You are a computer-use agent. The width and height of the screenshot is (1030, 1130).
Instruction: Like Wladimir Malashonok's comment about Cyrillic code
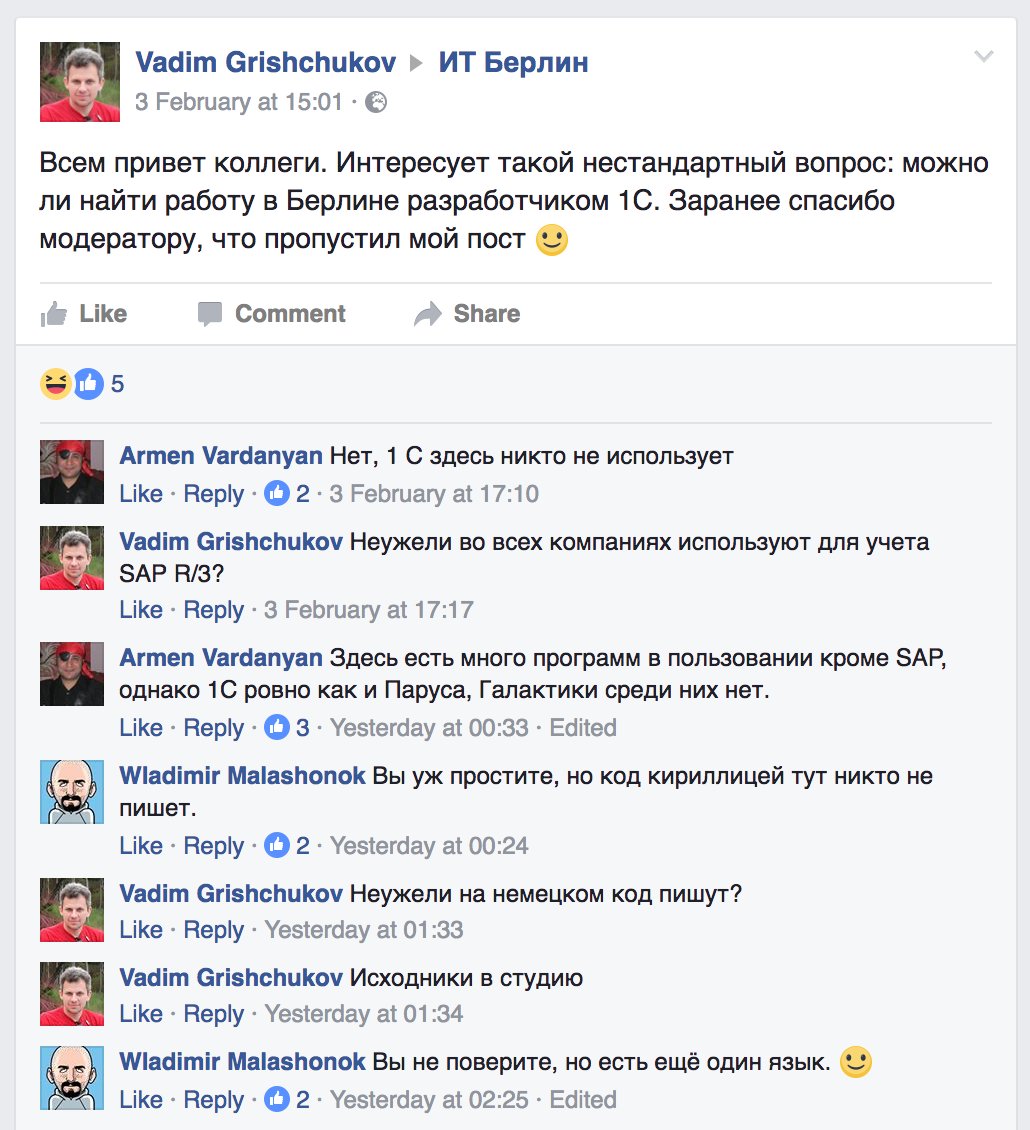140,845
